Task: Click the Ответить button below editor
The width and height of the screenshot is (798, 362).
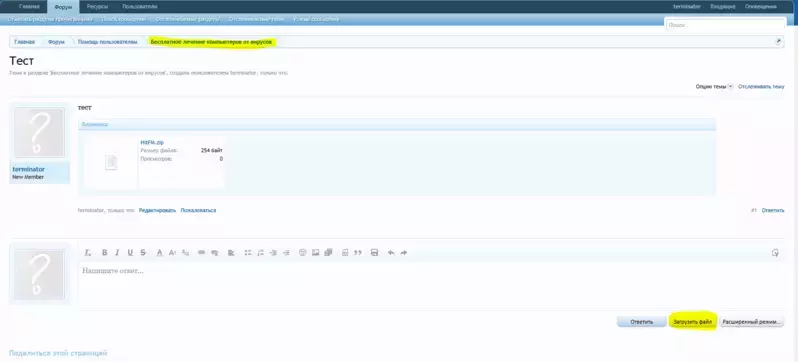Action: pyautogui.click(x=641, y=322)
